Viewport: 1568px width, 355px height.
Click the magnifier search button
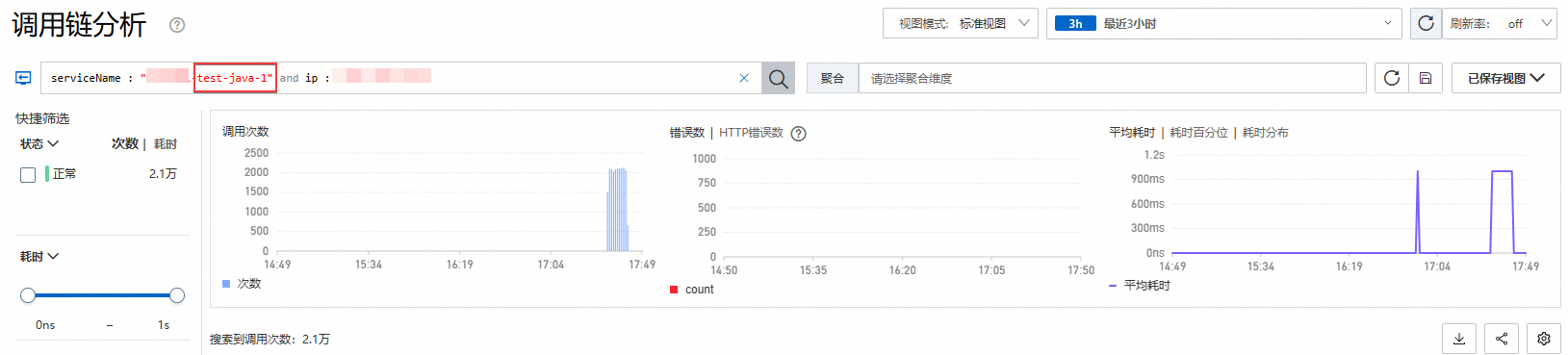(778, 78)
